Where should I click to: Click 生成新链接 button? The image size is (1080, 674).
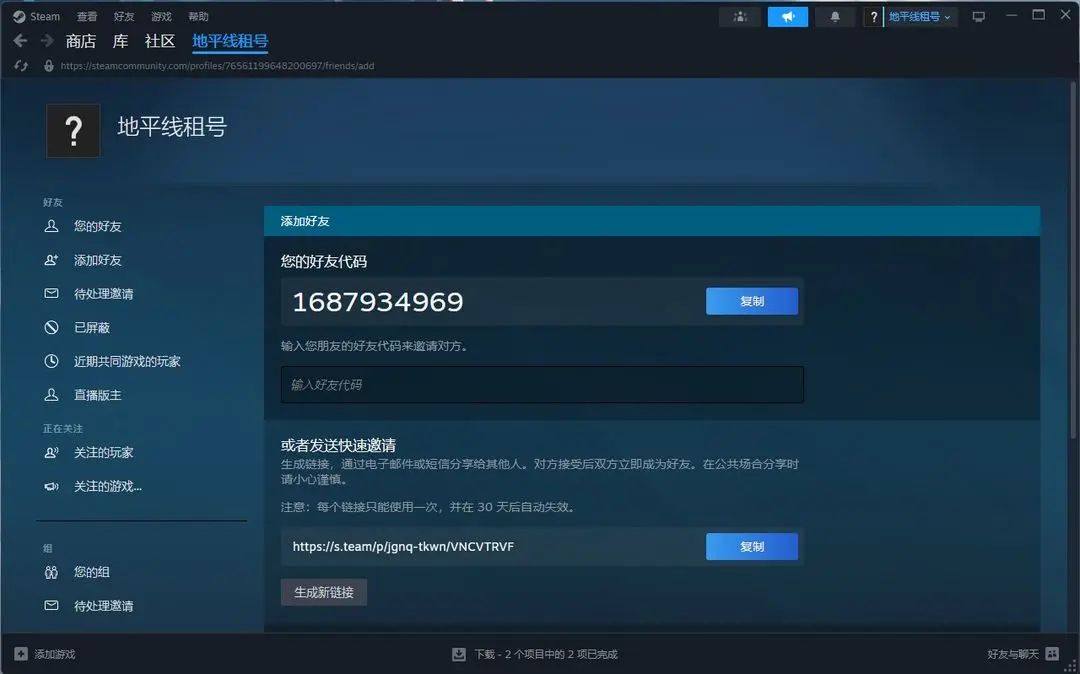click(324, 592)
